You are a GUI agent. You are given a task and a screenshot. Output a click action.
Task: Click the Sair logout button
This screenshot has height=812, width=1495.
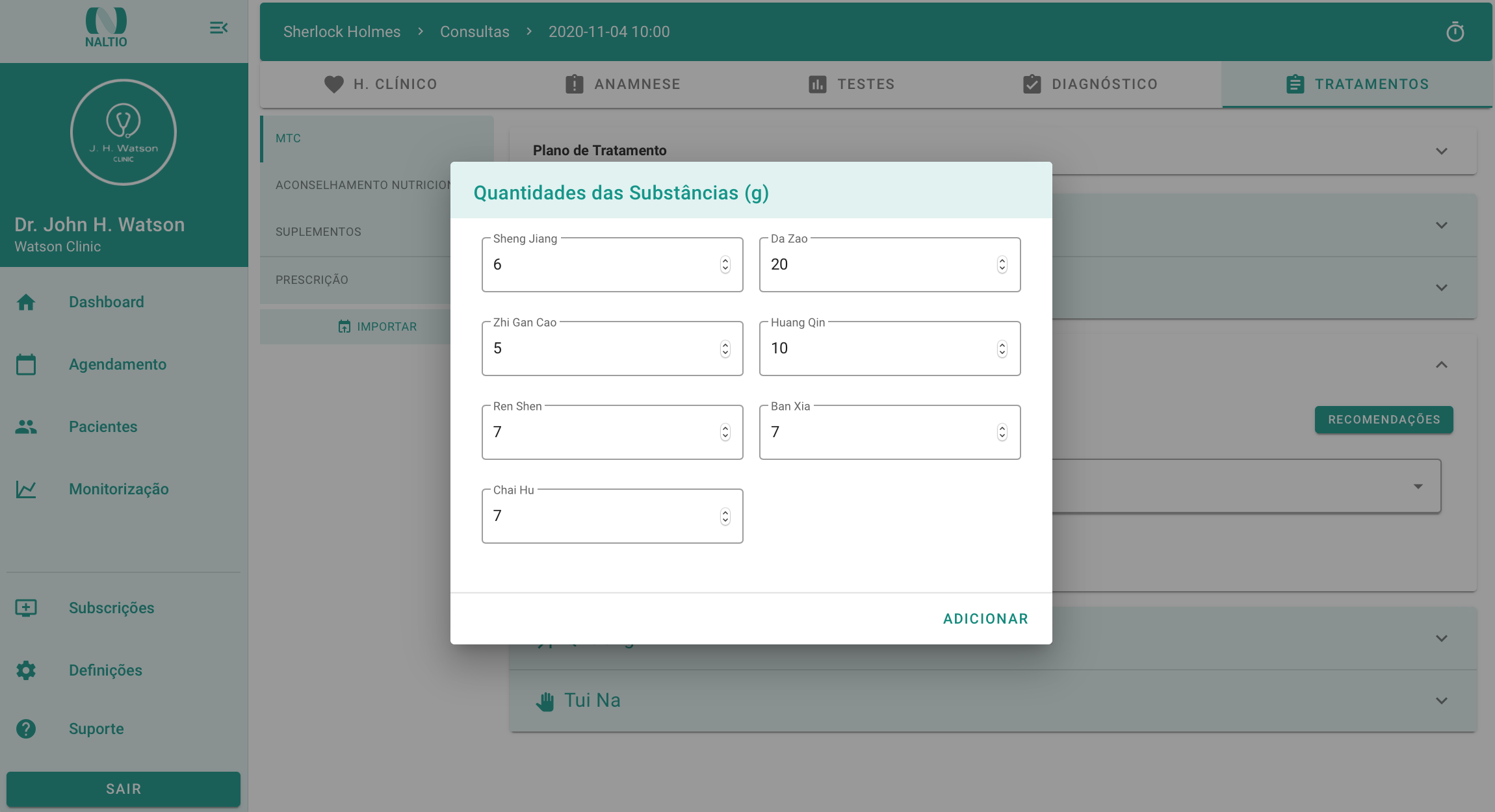pyautogui.click(x=123, y=789)
